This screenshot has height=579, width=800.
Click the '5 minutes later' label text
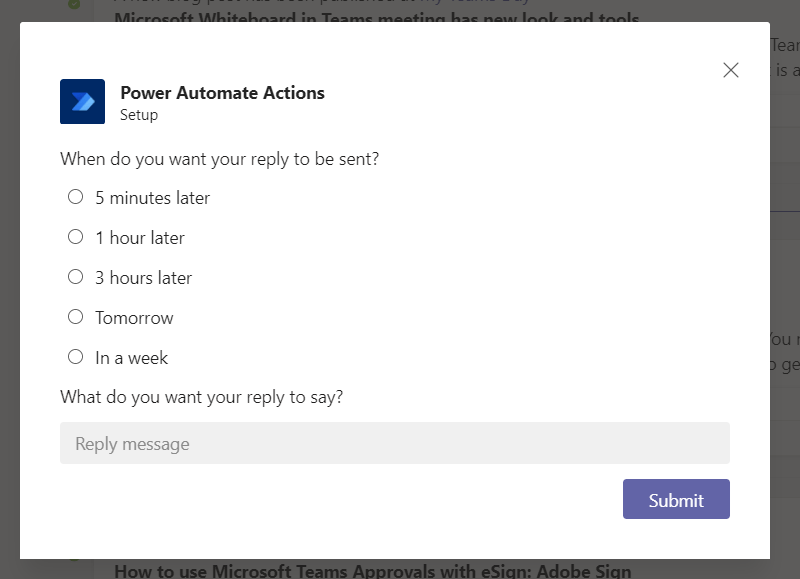152,198
